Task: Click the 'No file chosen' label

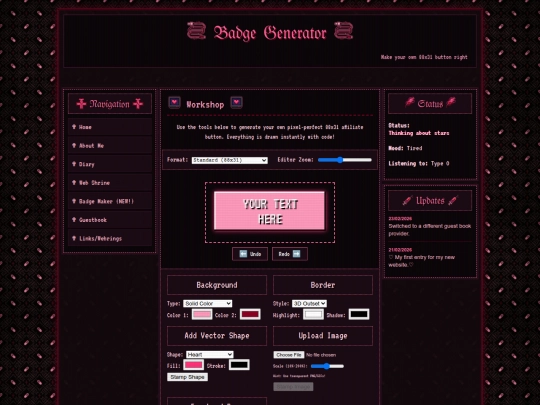Action: coord(321,355)
